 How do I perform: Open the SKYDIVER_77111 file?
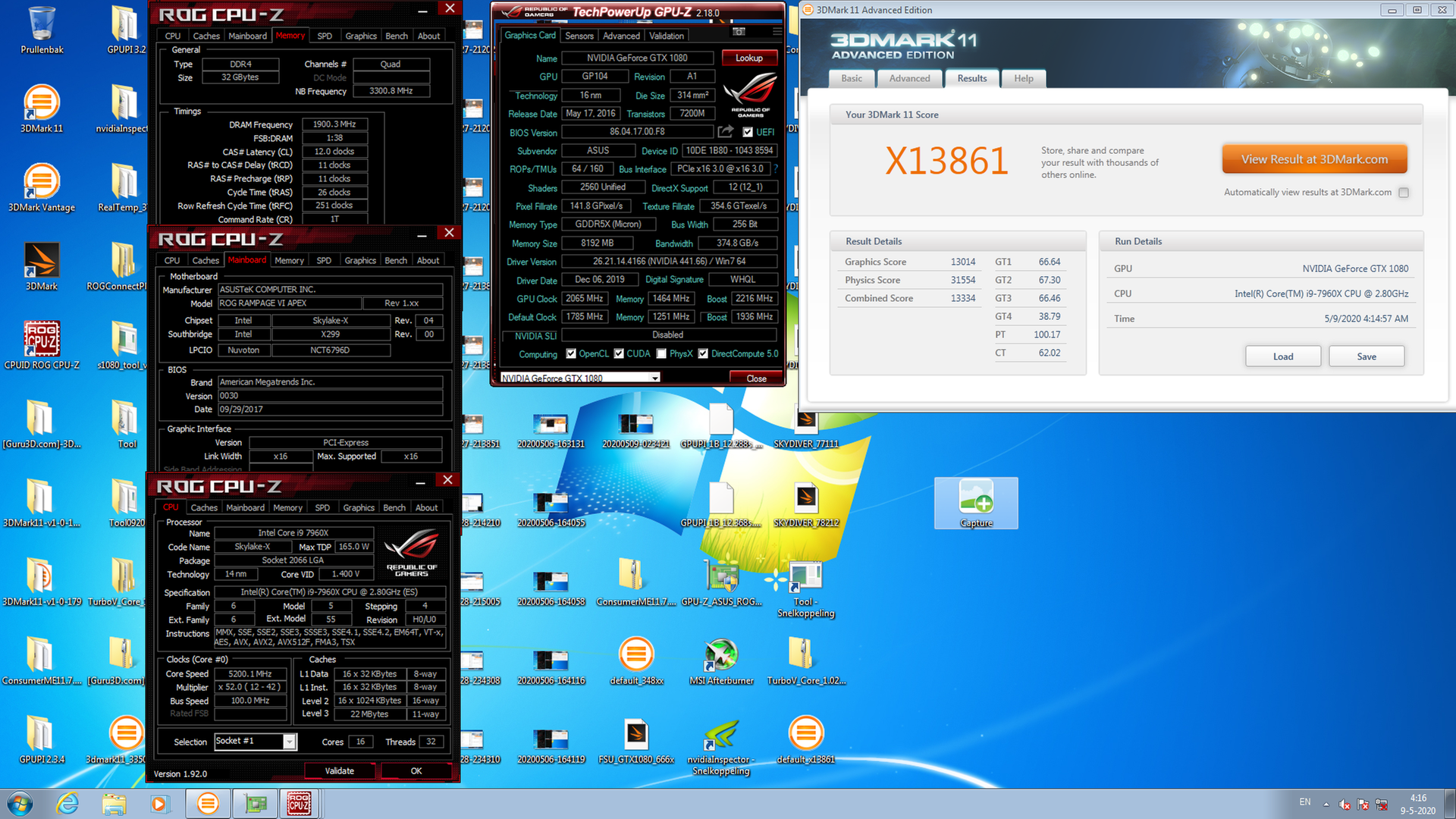(x=806, y=429)
